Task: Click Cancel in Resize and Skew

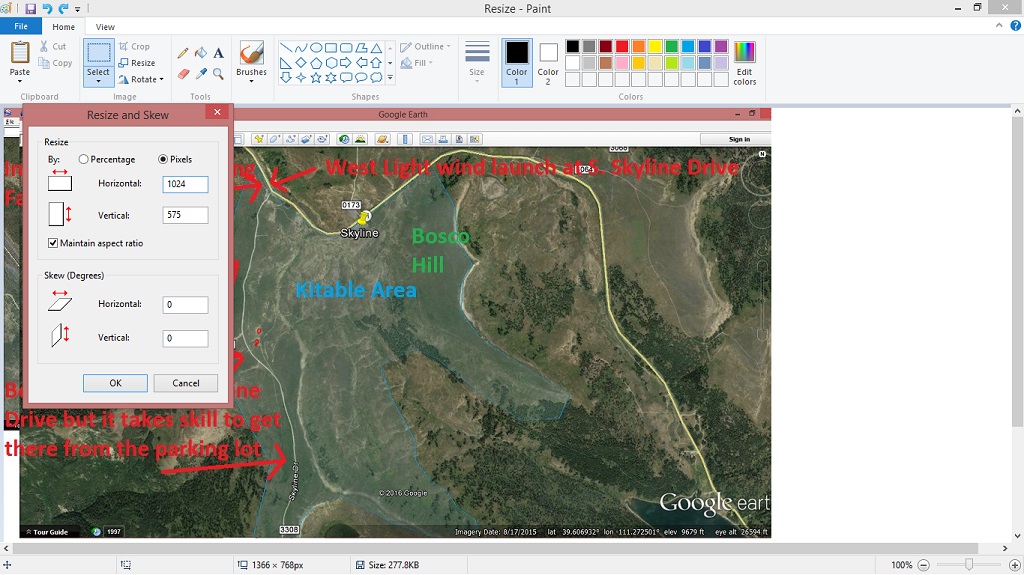Action: click(185, 383)
